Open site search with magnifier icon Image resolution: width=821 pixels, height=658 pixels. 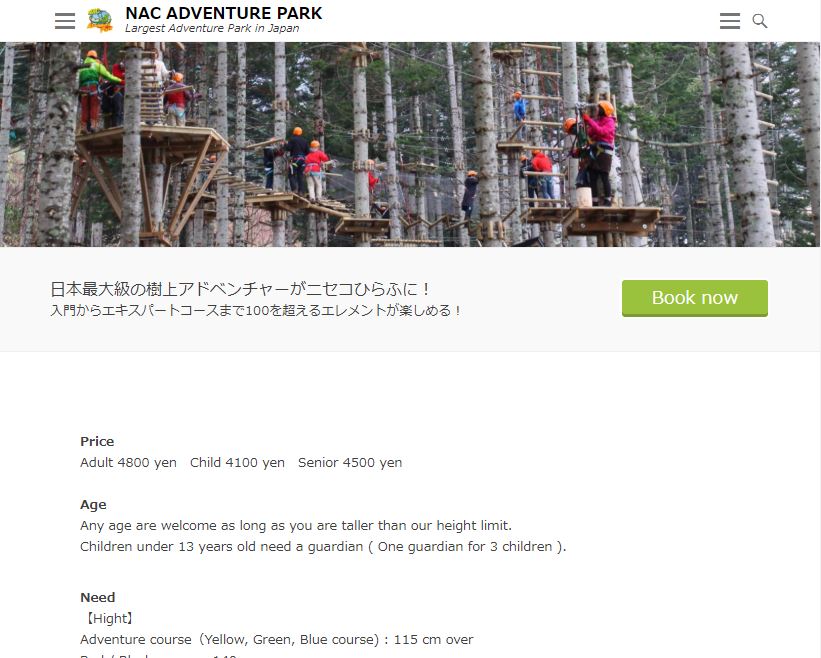coord(760,21)
